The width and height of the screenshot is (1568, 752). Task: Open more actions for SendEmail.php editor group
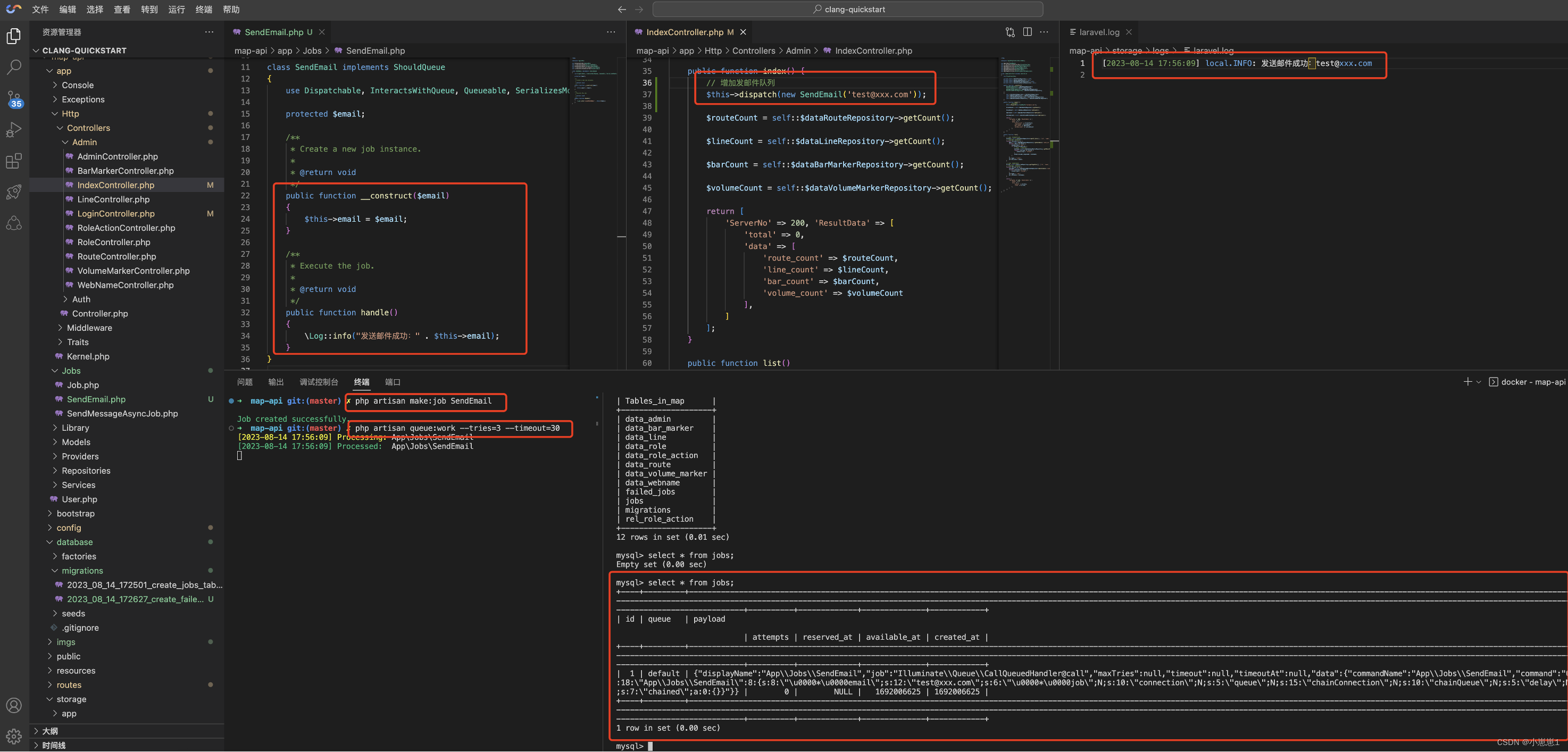click(611, 32)
